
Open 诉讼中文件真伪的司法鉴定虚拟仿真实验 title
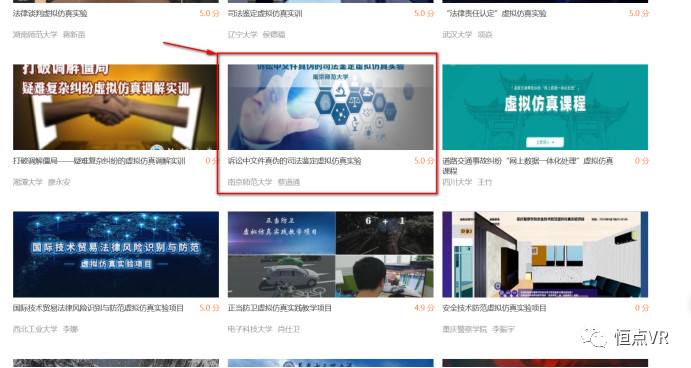click(x=295, y=161)
